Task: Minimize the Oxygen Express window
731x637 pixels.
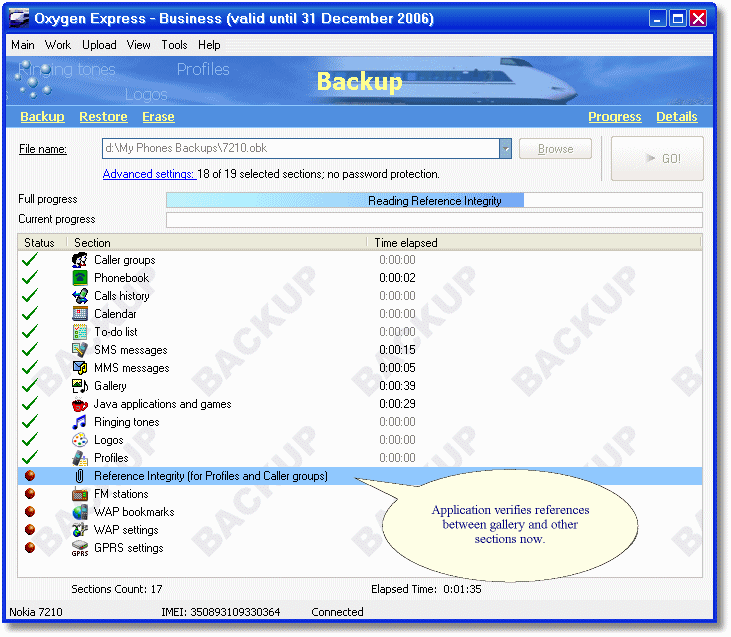Action: coord(657,19)
